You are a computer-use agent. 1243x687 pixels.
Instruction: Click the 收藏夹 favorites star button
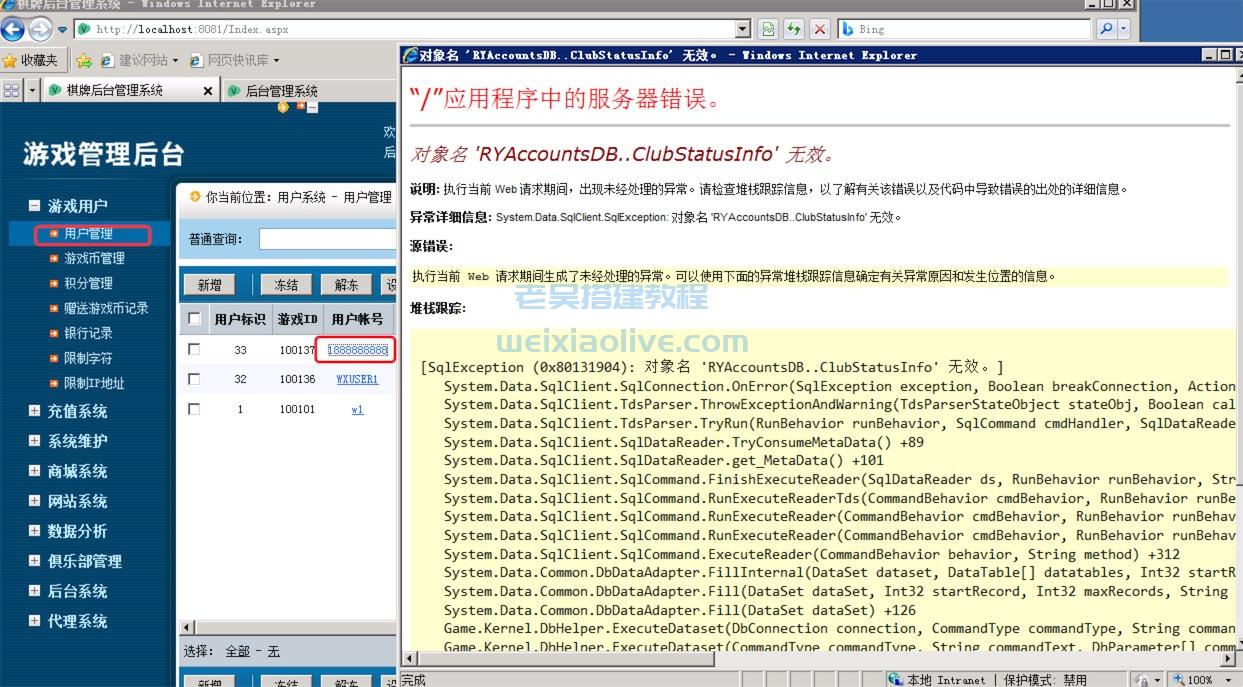[x=32, y=60]
